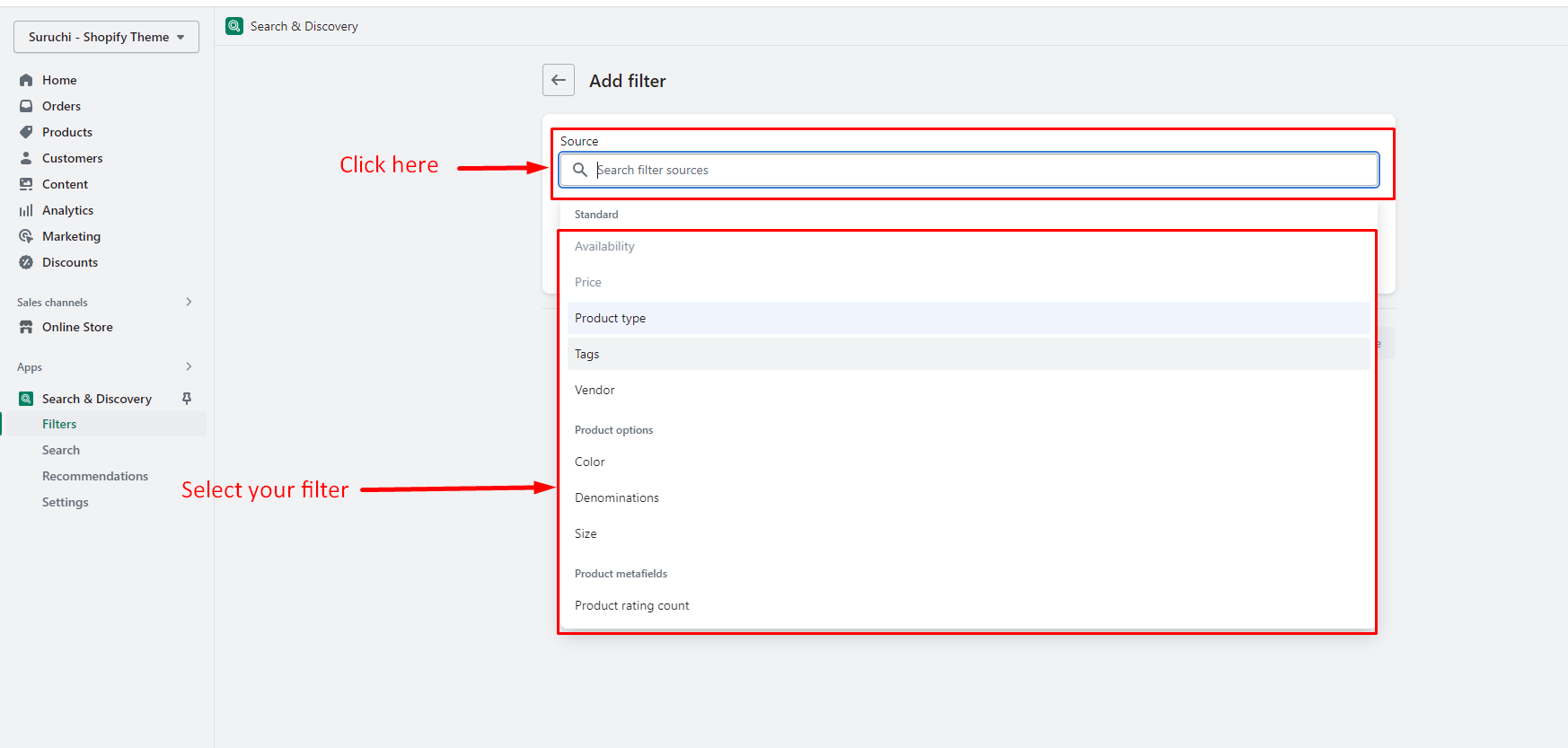Choose the Vendor filter source
1568x748 pixels.
pos(595,390)
